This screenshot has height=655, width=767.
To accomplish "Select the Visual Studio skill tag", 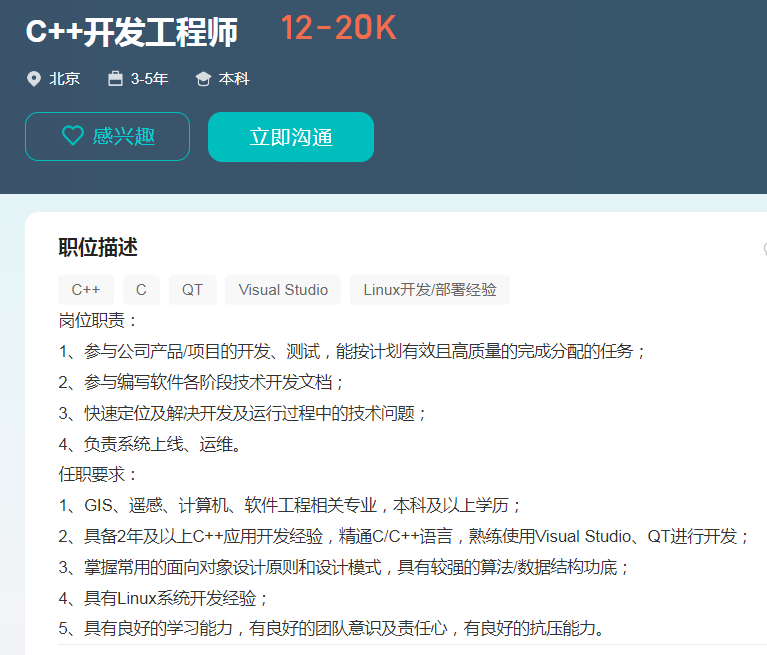I will [283, 290].
